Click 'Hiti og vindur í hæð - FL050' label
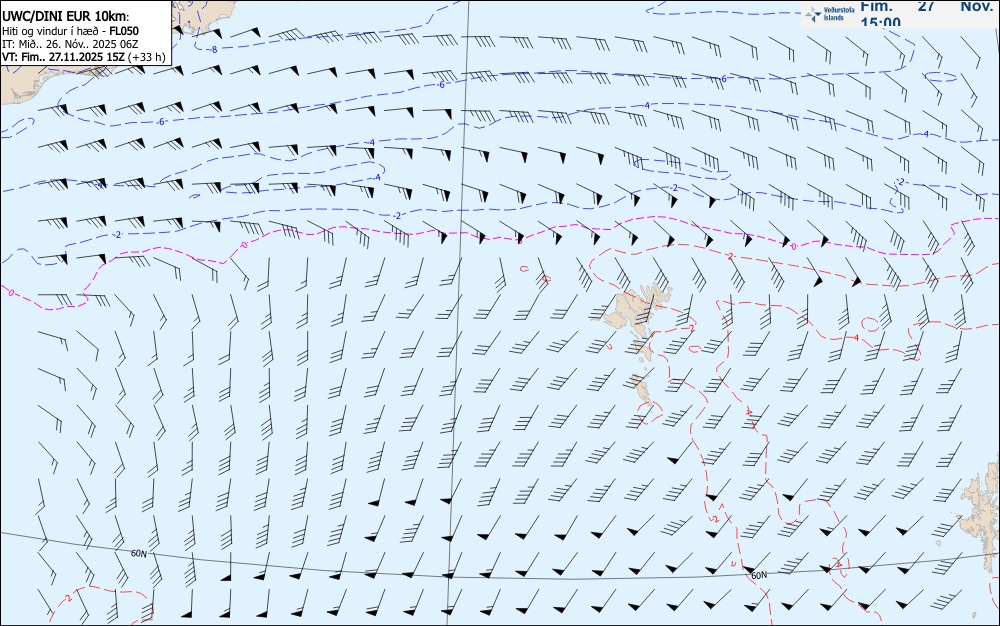 (x=70, y=31)
